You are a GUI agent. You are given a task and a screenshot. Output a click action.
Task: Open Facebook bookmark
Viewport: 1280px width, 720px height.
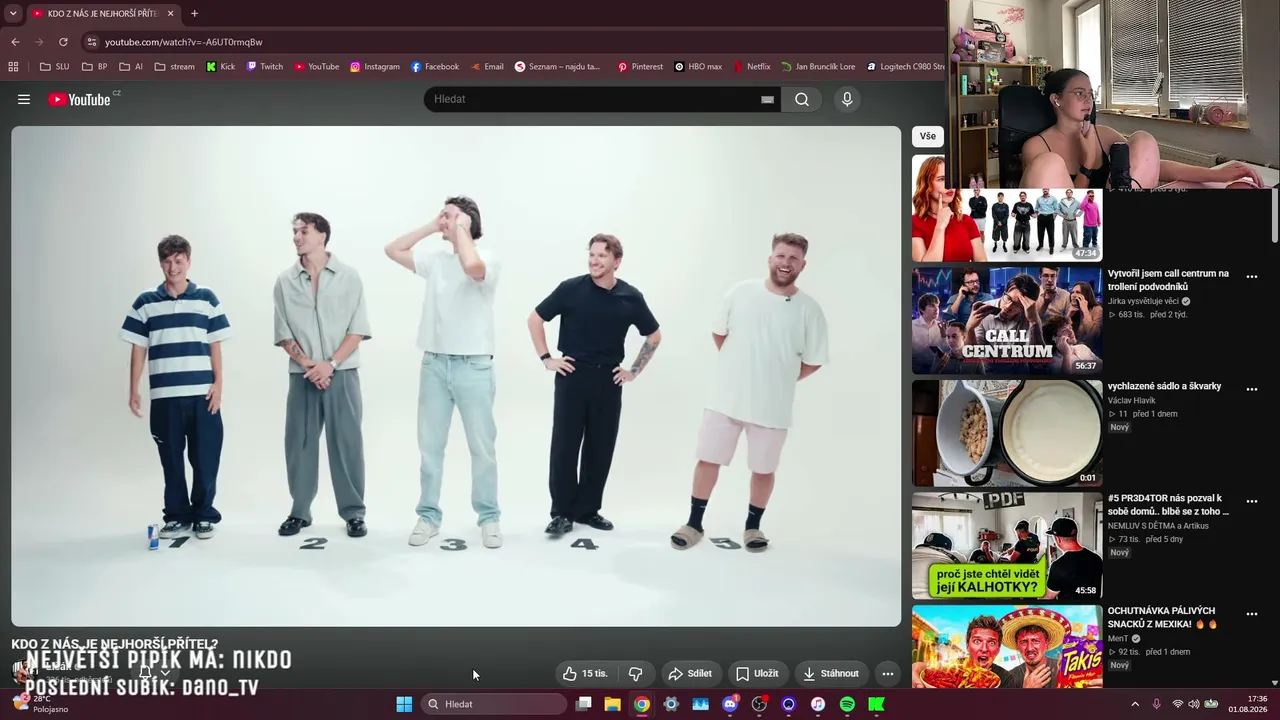(435, 67)
